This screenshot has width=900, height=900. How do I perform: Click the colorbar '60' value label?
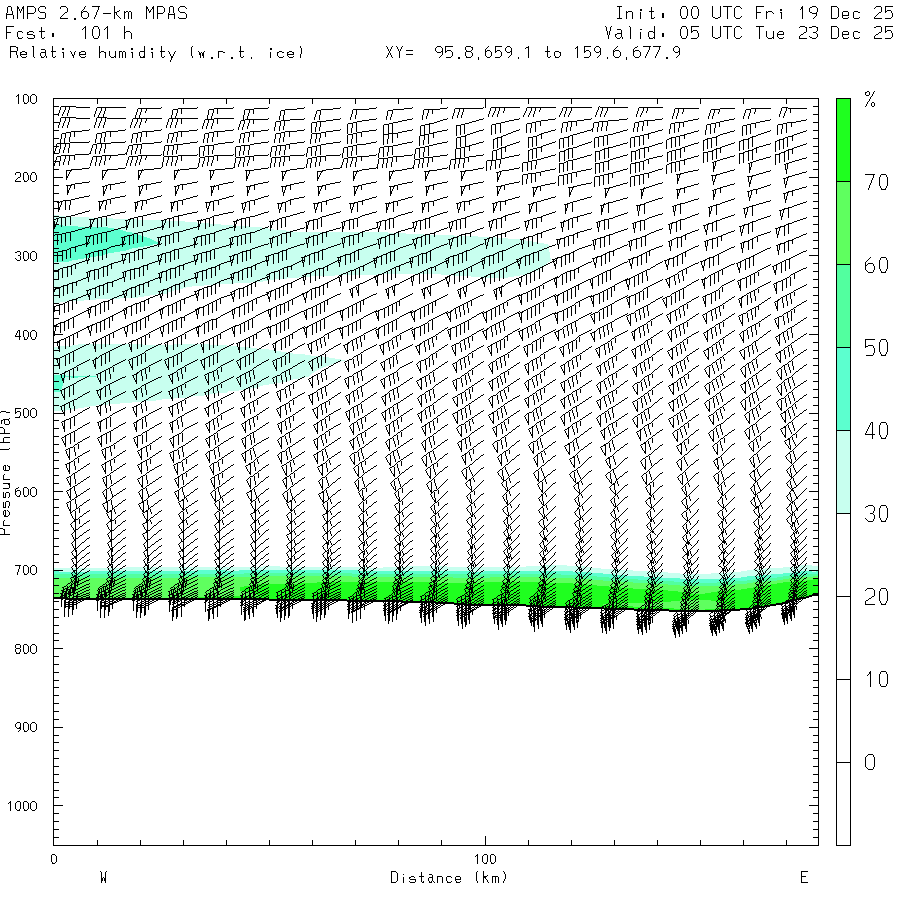[876, 266]
